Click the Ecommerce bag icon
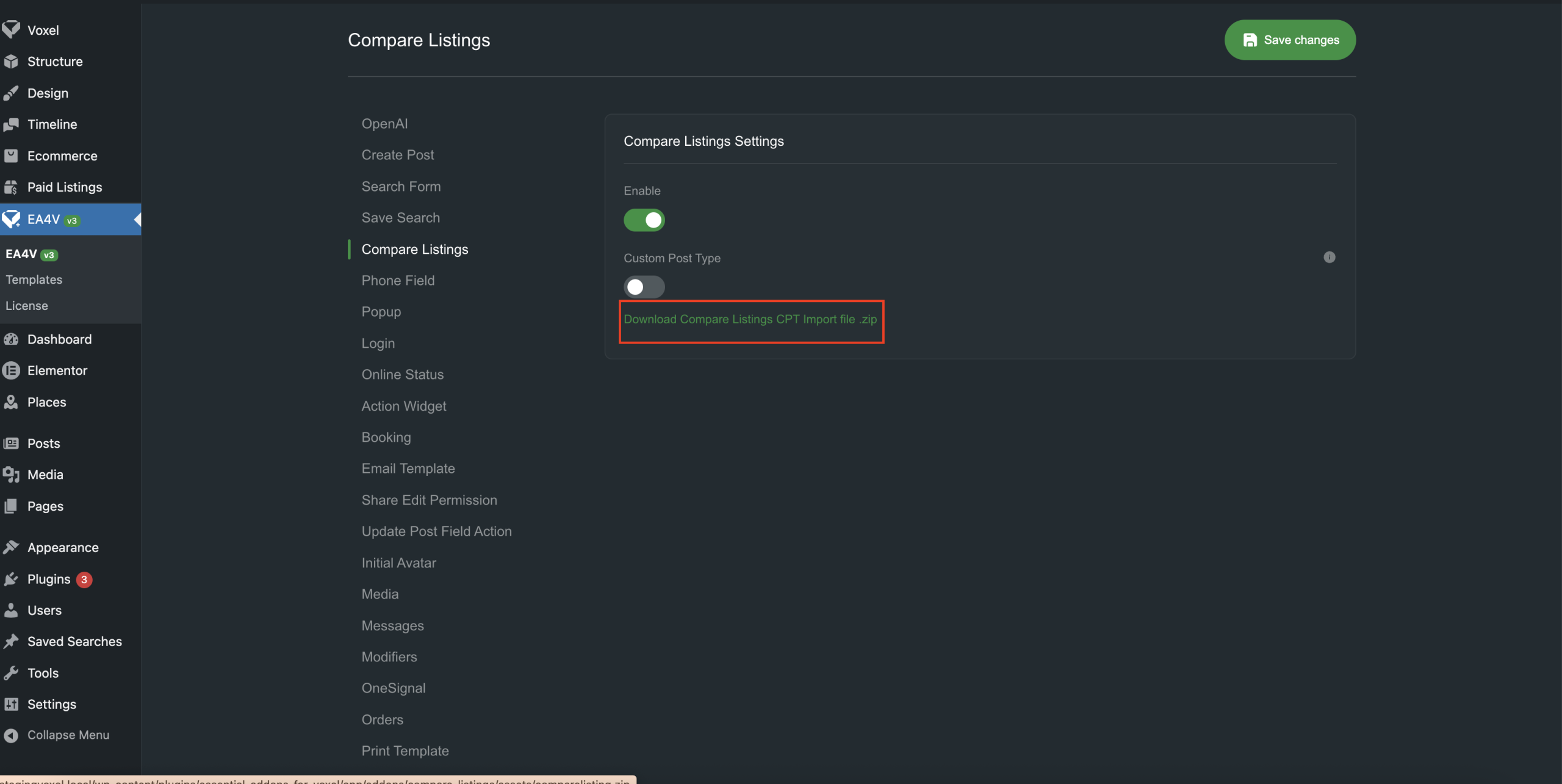The height and width of the screenshot is (784, 1562). click(x=11, y=156)
